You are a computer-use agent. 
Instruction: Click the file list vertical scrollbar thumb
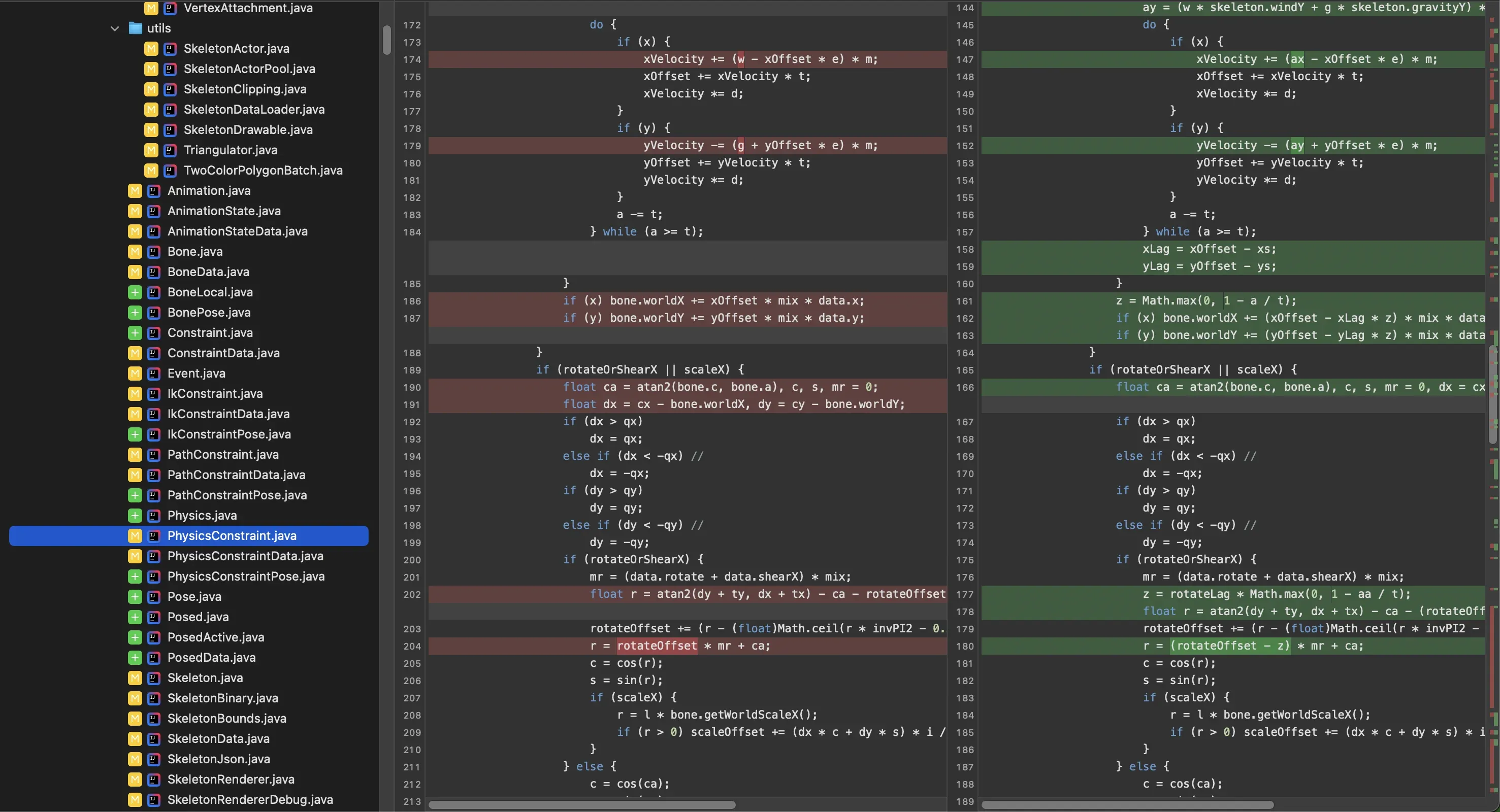pos(386,41)
